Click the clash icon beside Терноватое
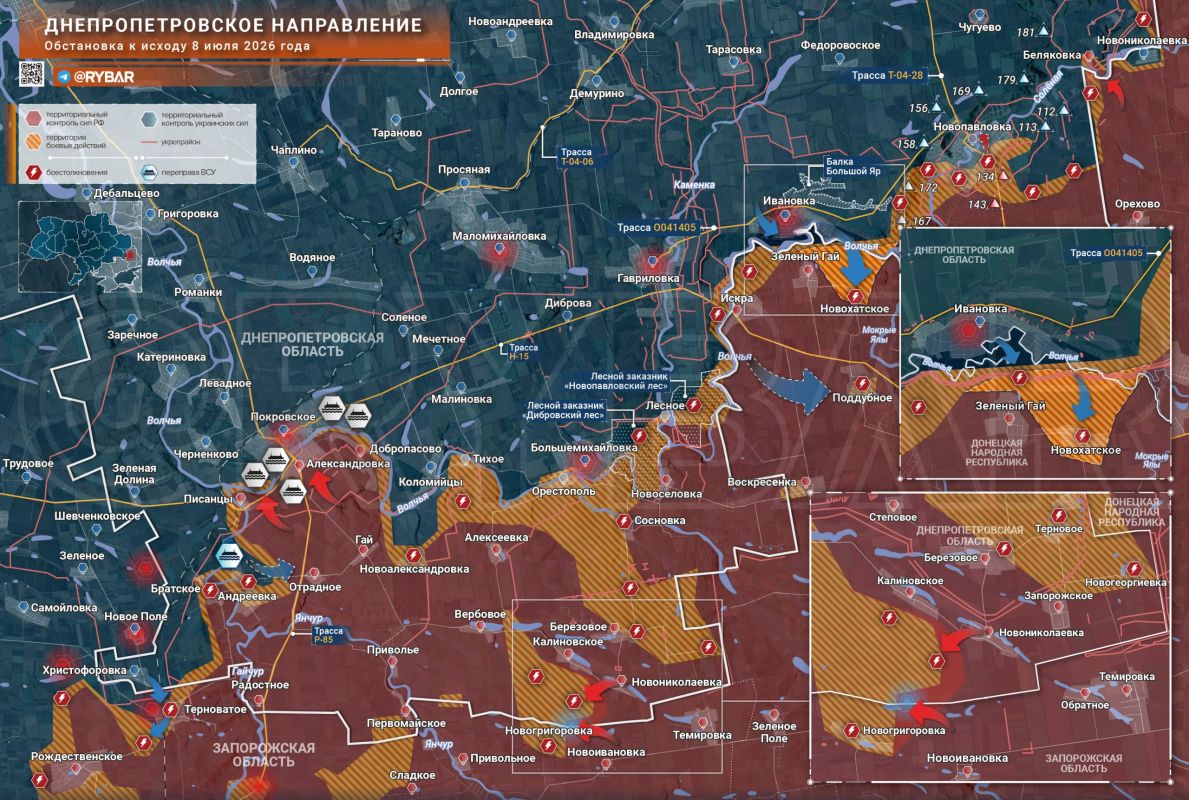Screen dimensions: 1189x800 [171, 710]
